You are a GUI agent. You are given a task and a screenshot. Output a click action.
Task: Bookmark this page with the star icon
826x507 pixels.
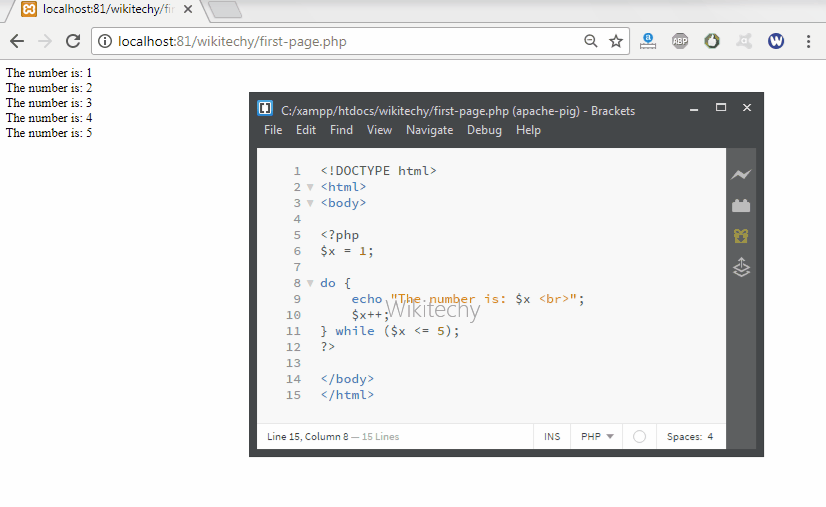[x=616, y=41]
